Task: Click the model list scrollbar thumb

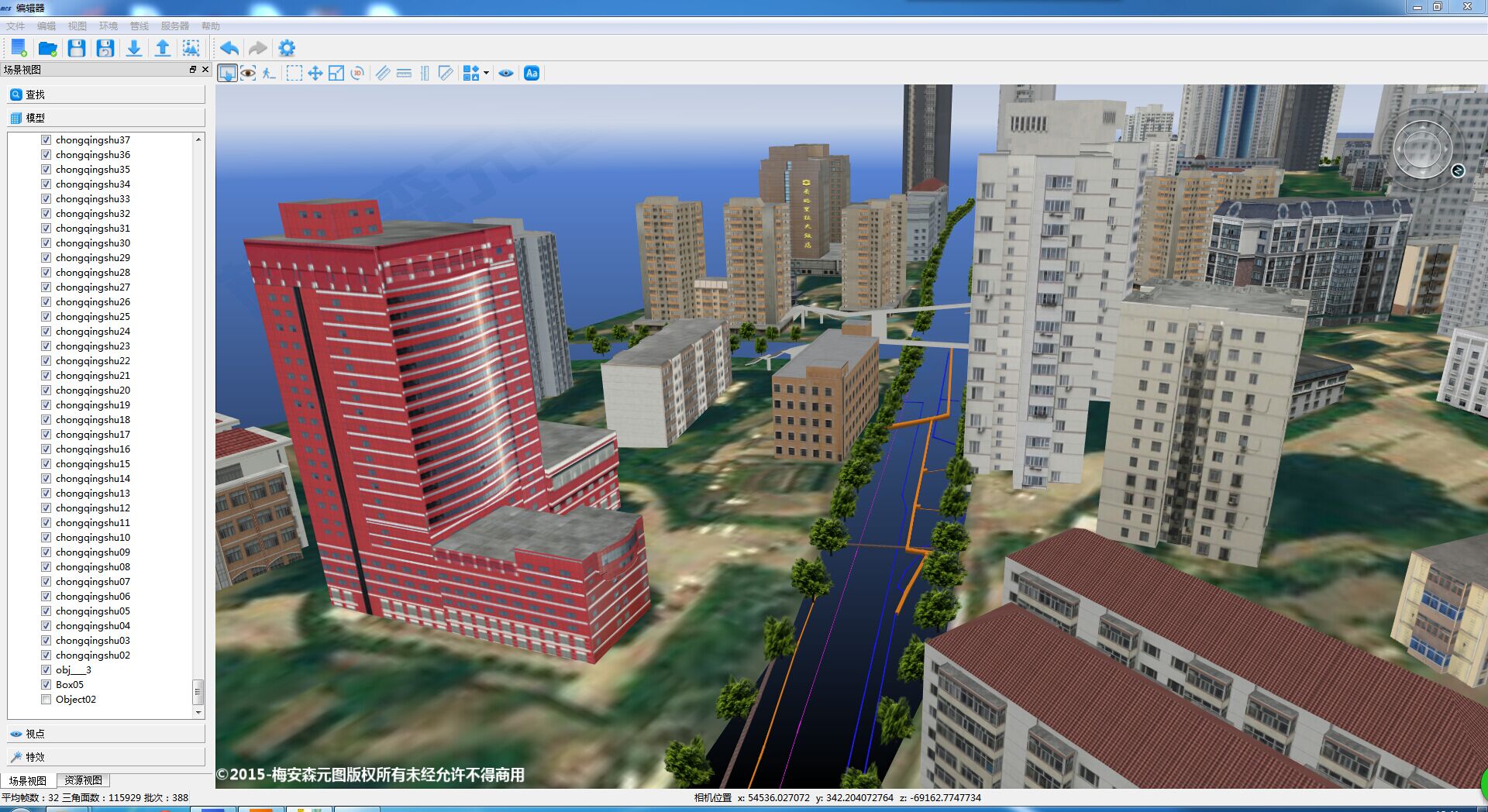Action: click(198, 691)
